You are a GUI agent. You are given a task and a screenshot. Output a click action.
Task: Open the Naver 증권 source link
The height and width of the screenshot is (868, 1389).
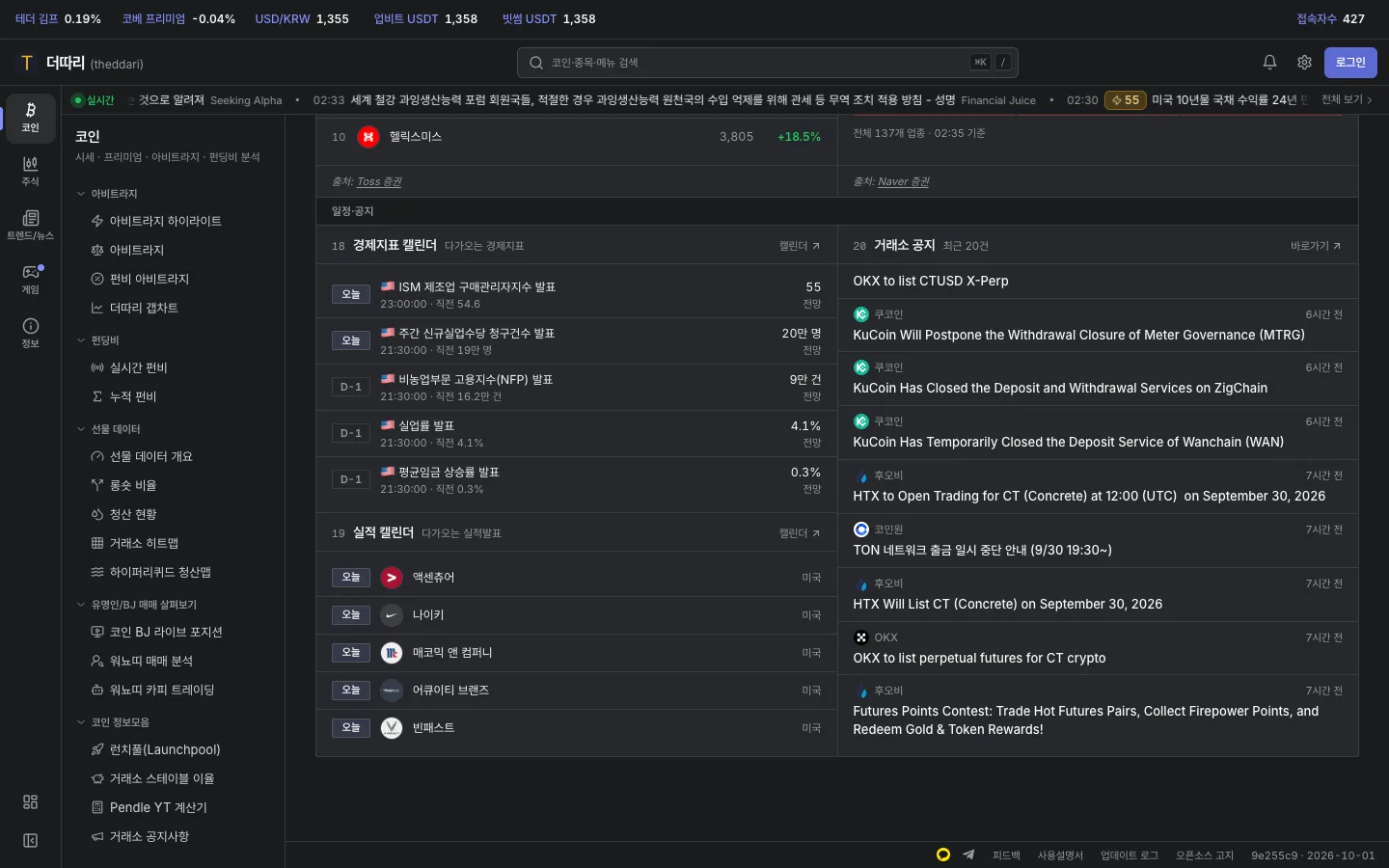(904, 181)
